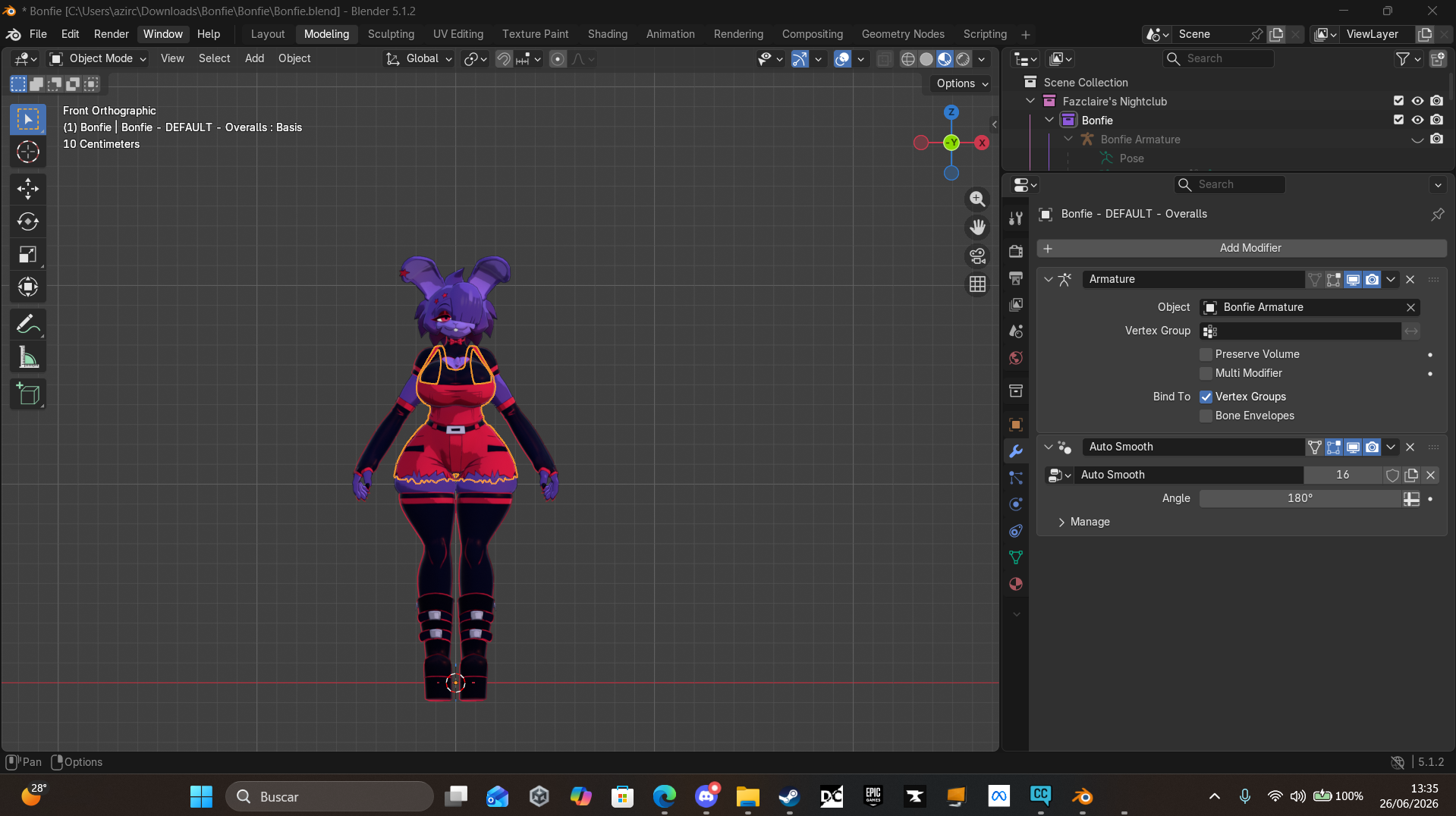The width and height of the screenshot is (1456, 816).
Task: Toggle proportional editing in viewport header
Action: (x=558, y=59)
